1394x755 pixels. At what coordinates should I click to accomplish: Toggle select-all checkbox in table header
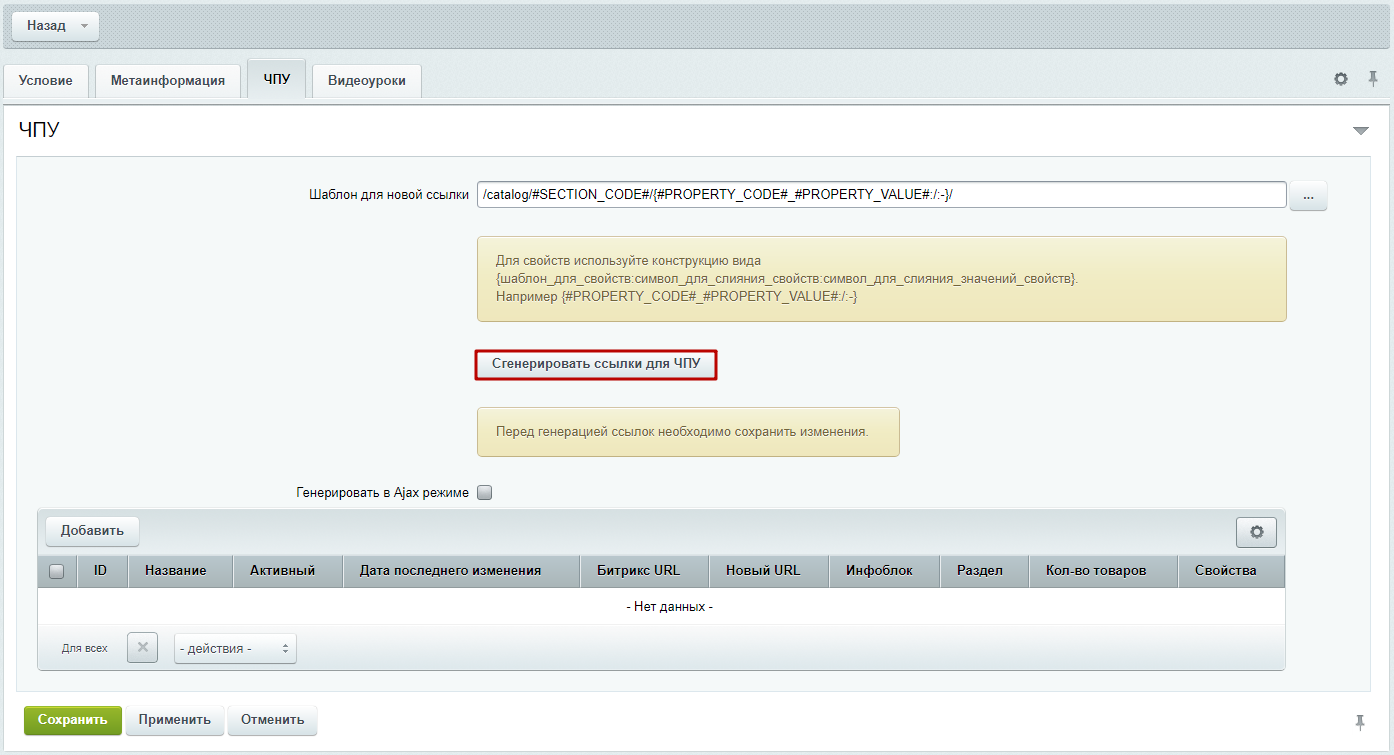click(x=57, y=571)
